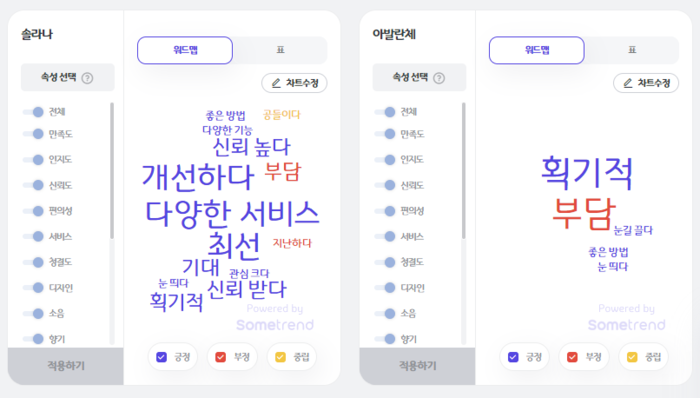Click pencil icon on 아발란체 차트수정

coord(628,83)
